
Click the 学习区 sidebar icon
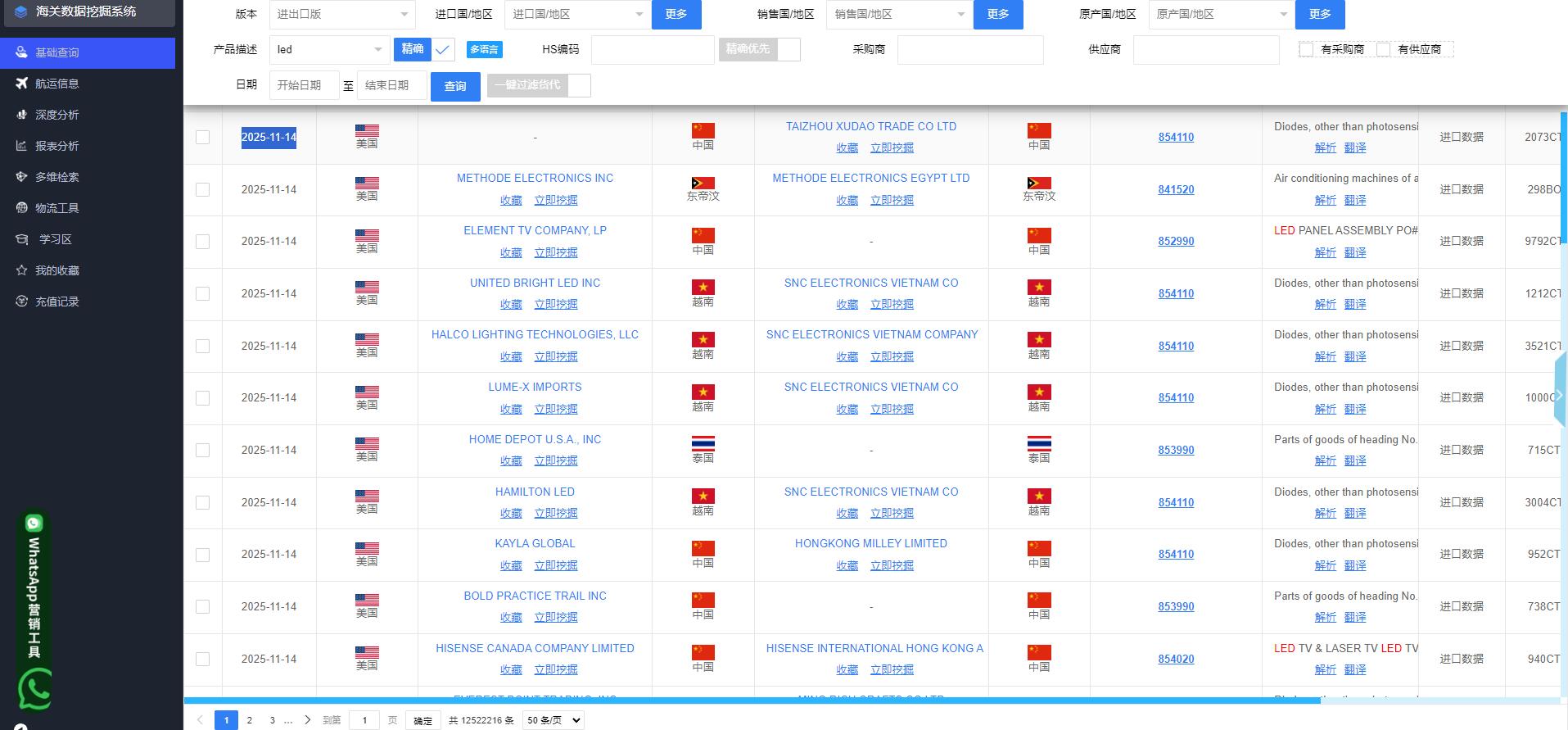tap(22, 239)
